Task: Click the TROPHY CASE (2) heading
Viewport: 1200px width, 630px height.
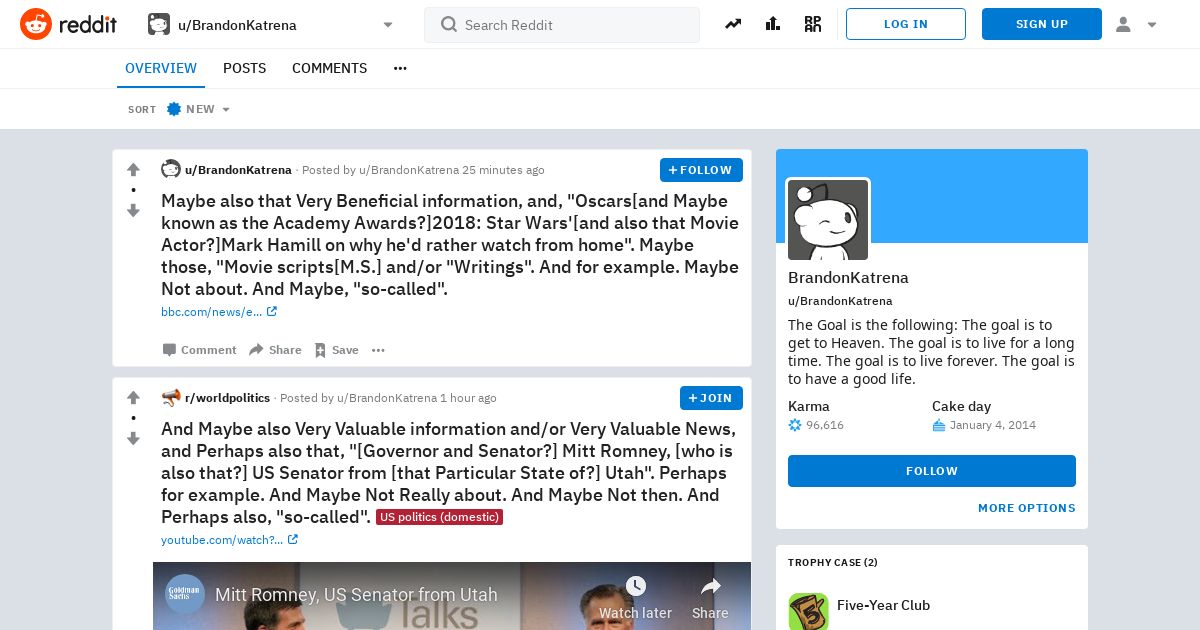Action: point(833,563)
